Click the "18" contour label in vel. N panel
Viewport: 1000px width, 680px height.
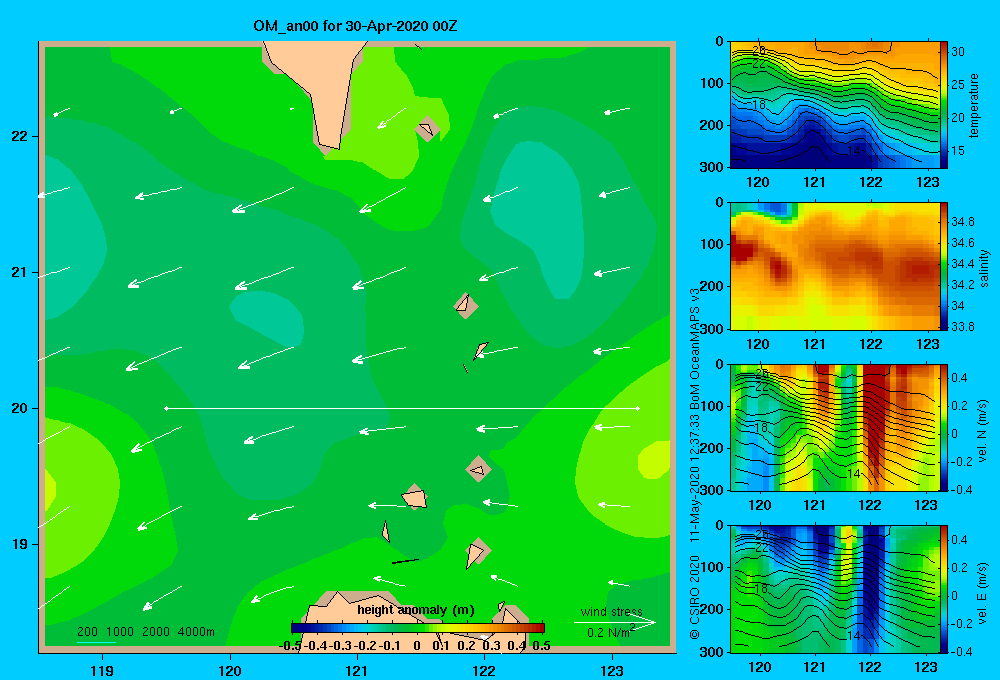point(761,427)
